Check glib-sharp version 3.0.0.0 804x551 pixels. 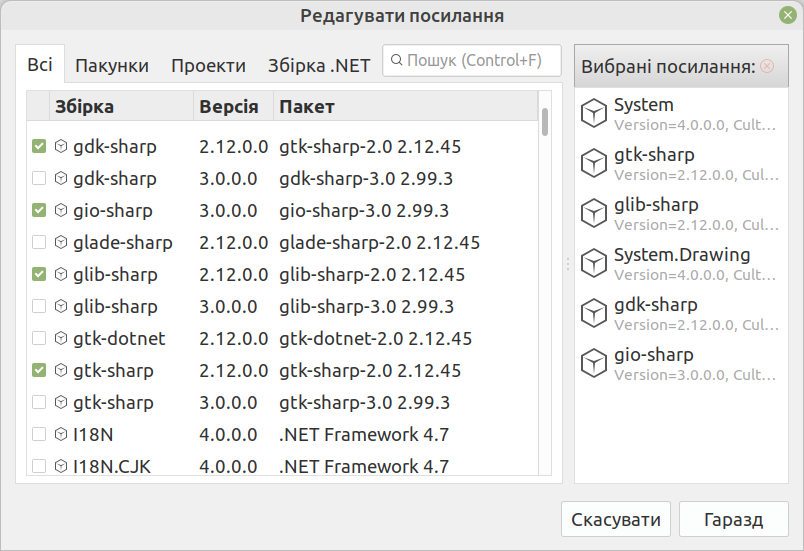coord(39,307)
